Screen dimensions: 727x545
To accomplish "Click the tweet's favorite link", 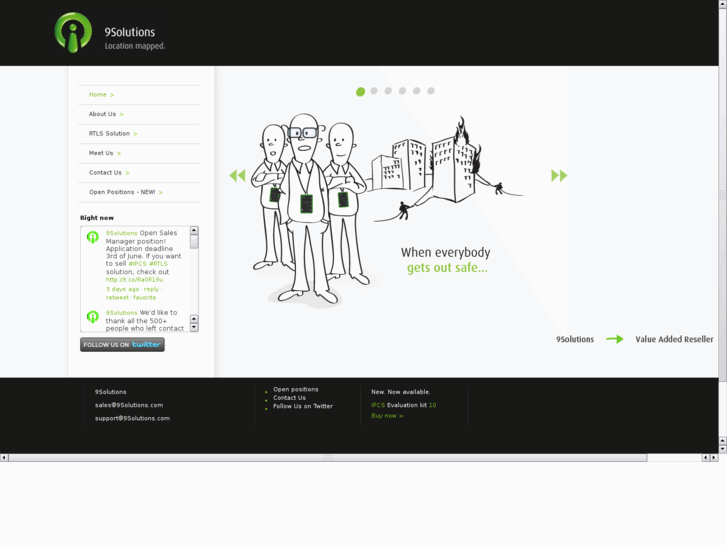I will pyautogui.click(x=145, y=297).
